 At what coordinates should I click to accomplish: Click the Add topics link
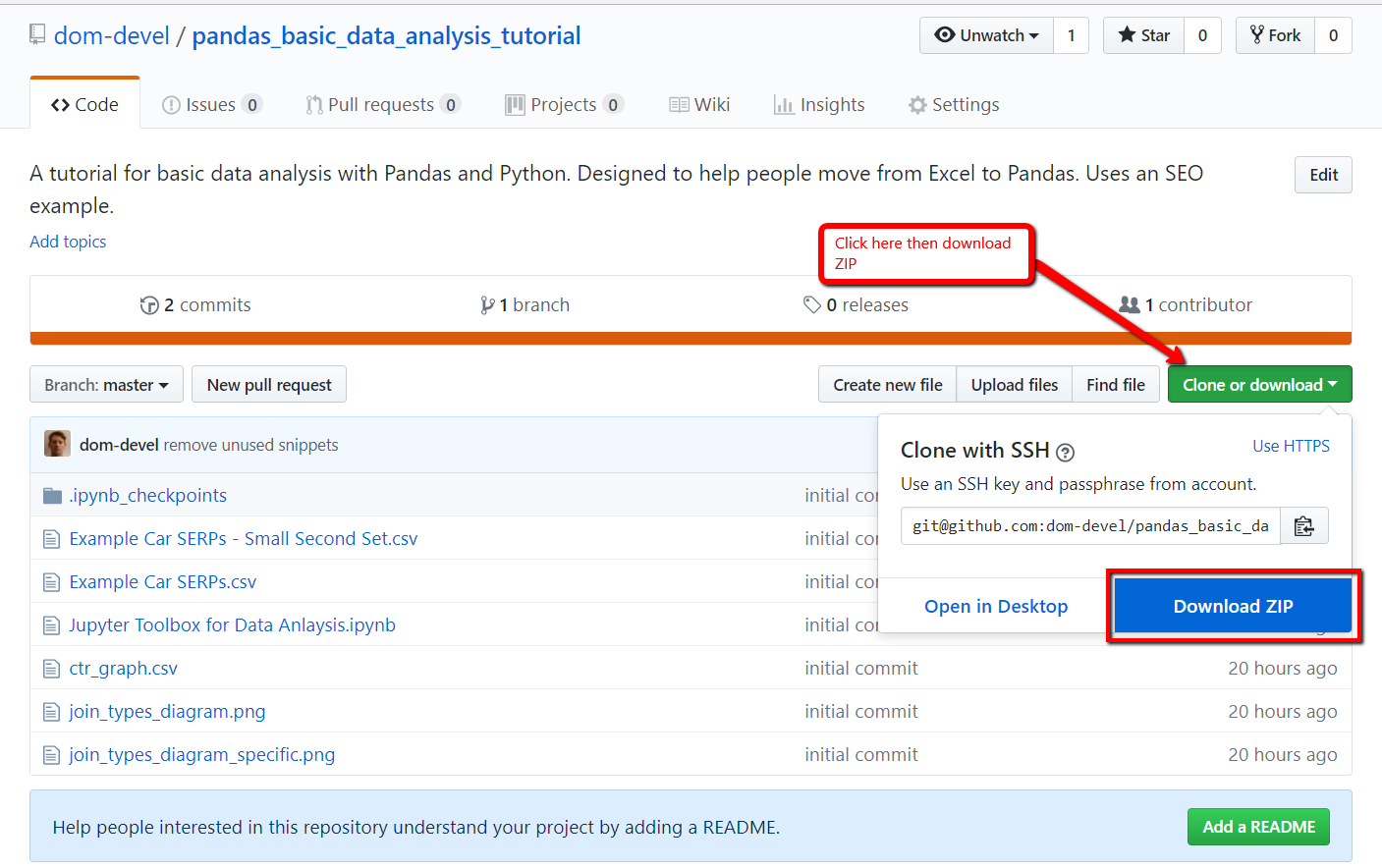coord(68,242)
